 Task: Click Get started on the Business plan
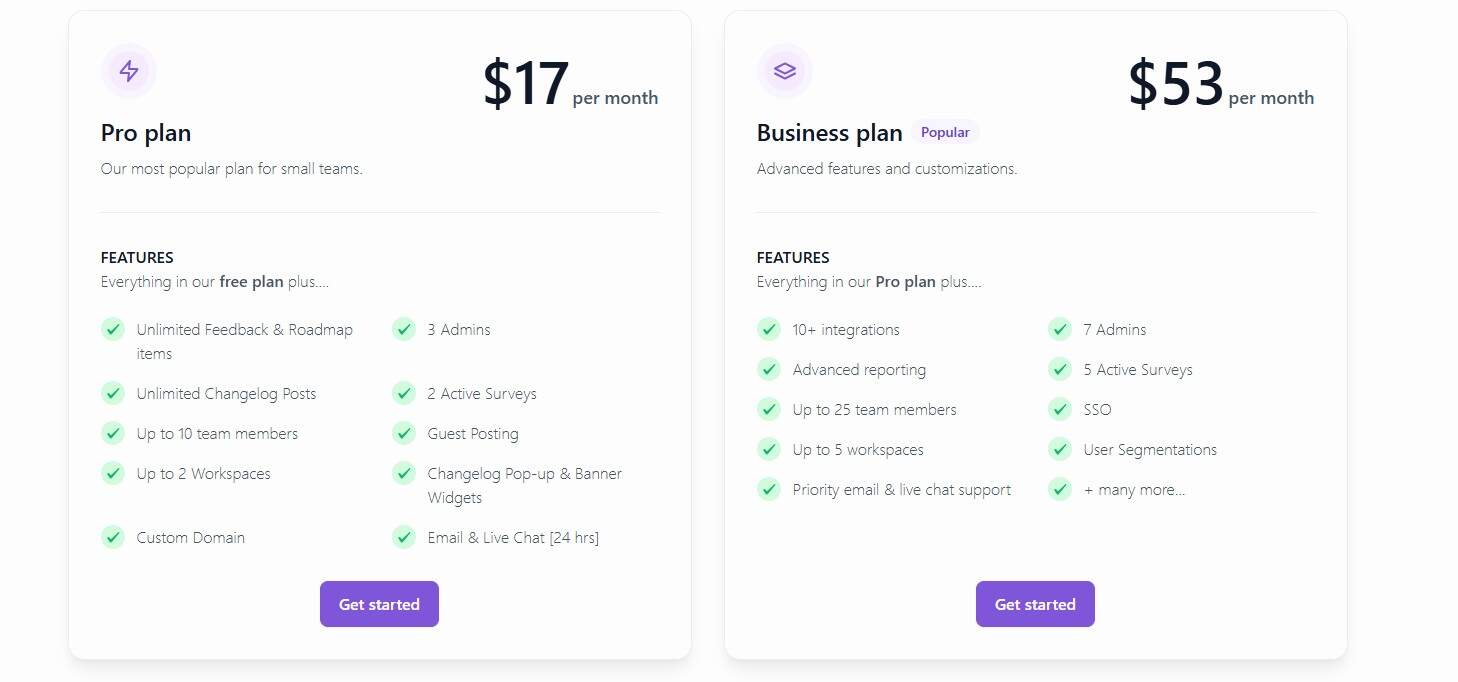(x=1035, y=604)
